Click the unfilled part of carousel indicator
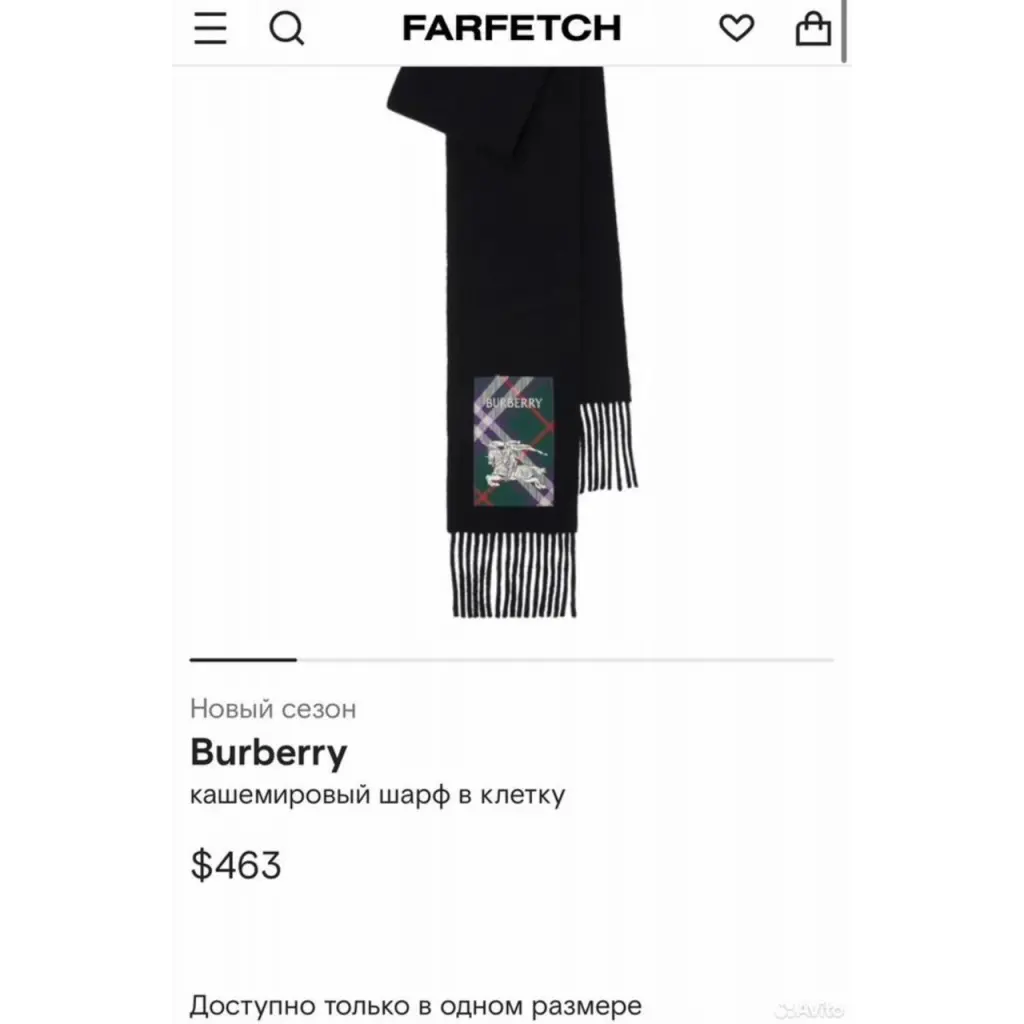The width and height of the screenshot is (1024, 1024). tap(566, 660)
